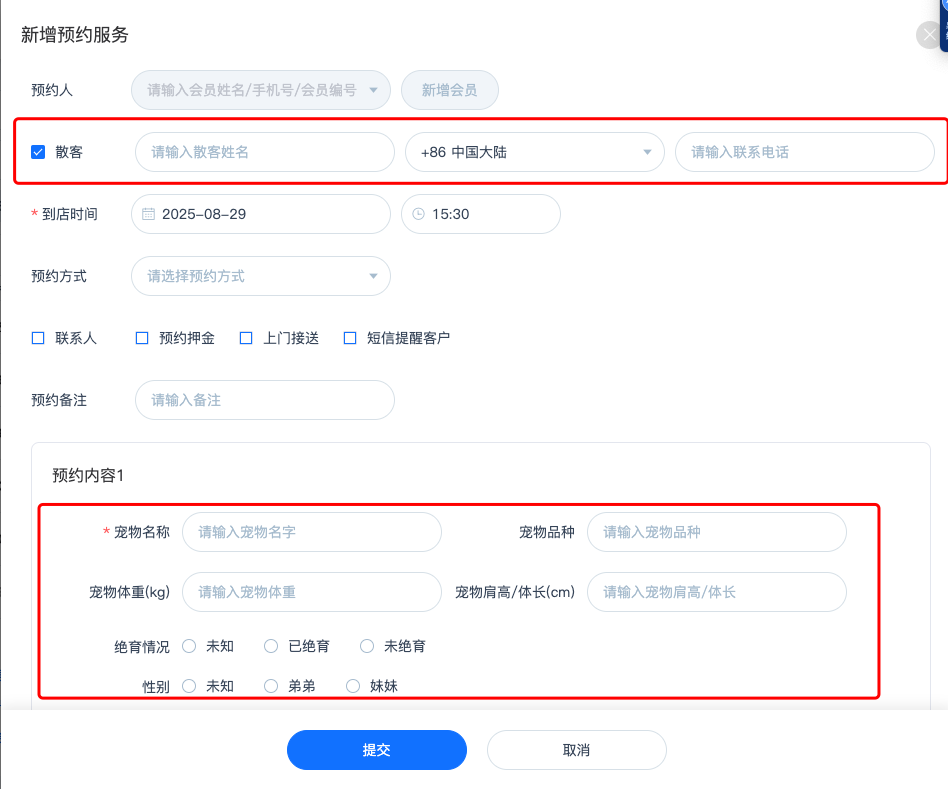Image resolution: width=948 pixels, height=789 pixels.
Task: Click the 绝育情况 label
Action: click(142, 647)
